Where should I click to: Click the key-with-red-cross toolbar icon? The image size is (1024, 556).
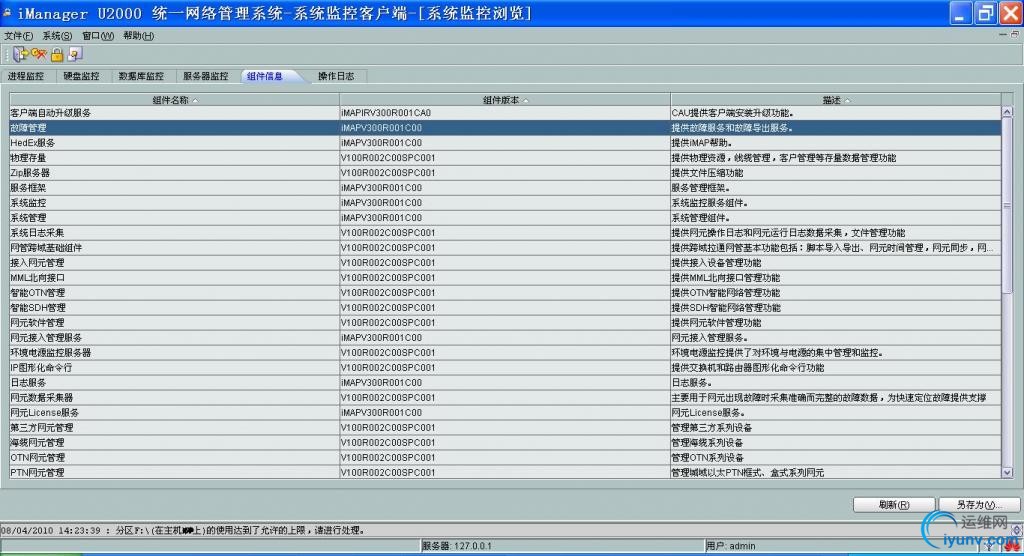click(x=39, y=54)
